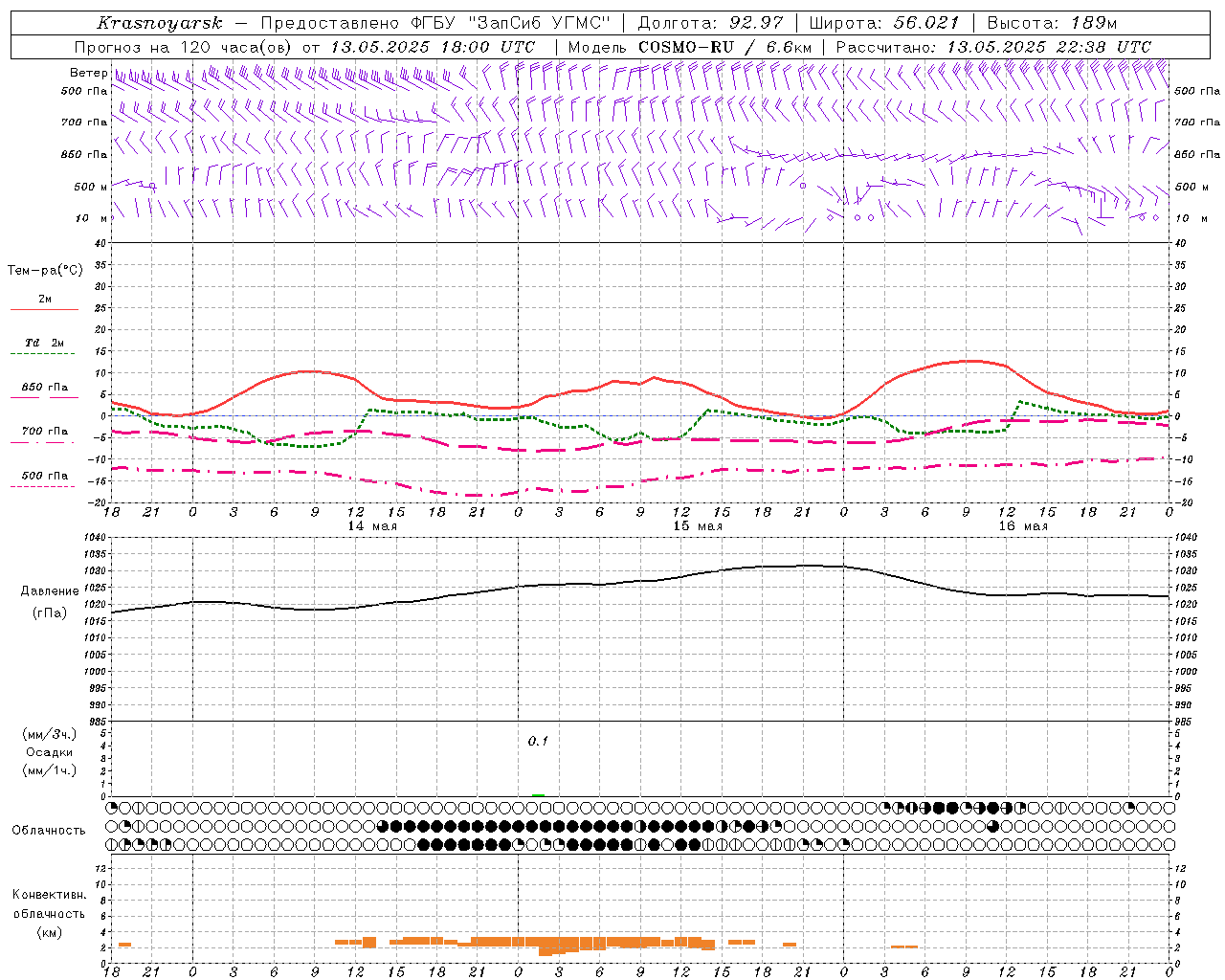Click the '850 гПа' temperature legend label
The image size is (1225, 980).
45,388
